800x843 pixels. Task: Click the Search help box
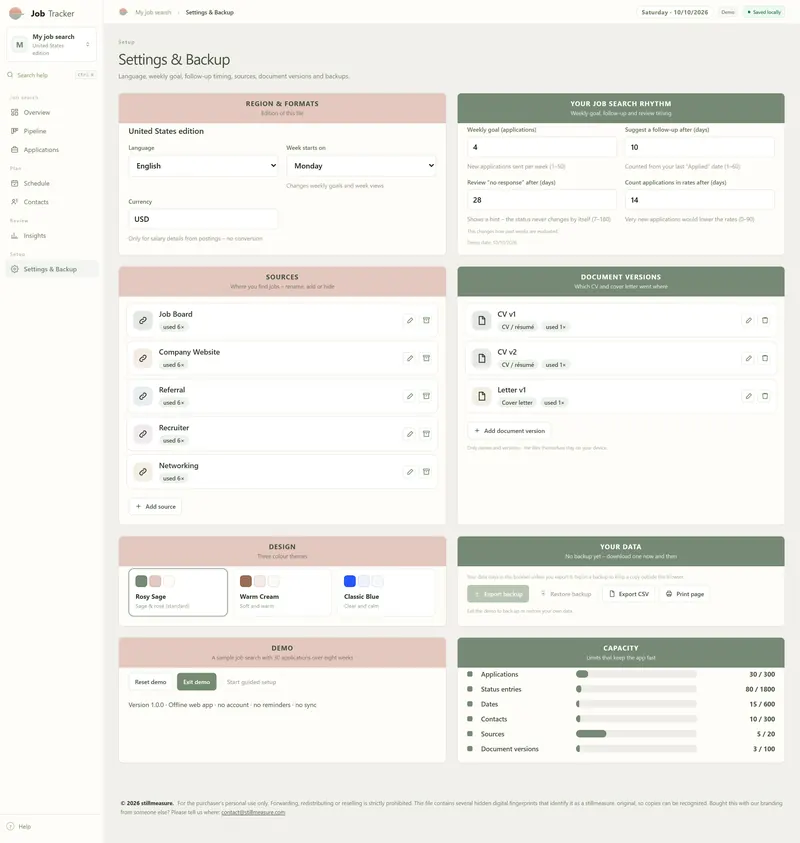tap(52, 75)
